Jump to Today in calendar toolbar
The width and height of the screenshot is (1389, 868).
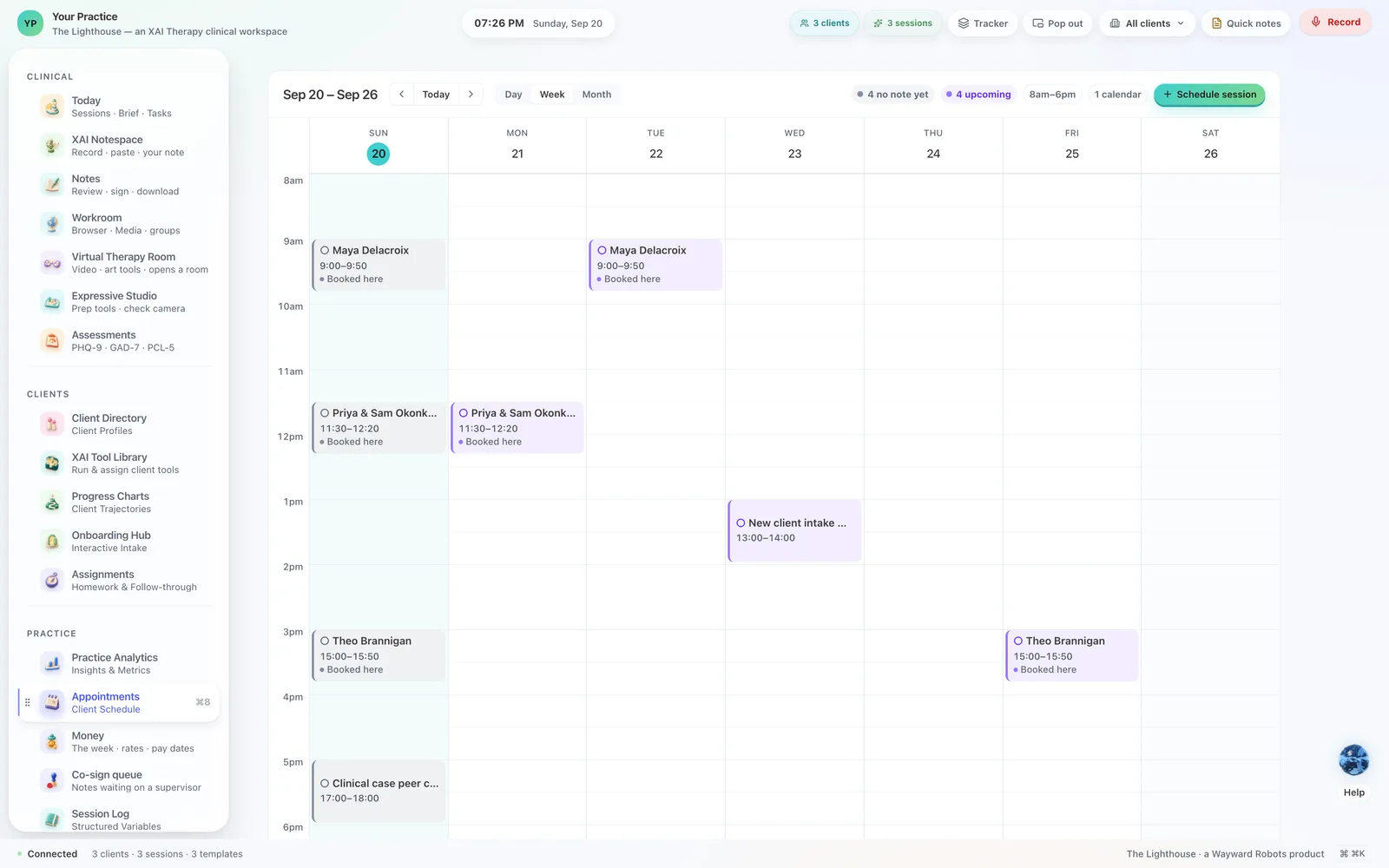pos(436,95)
